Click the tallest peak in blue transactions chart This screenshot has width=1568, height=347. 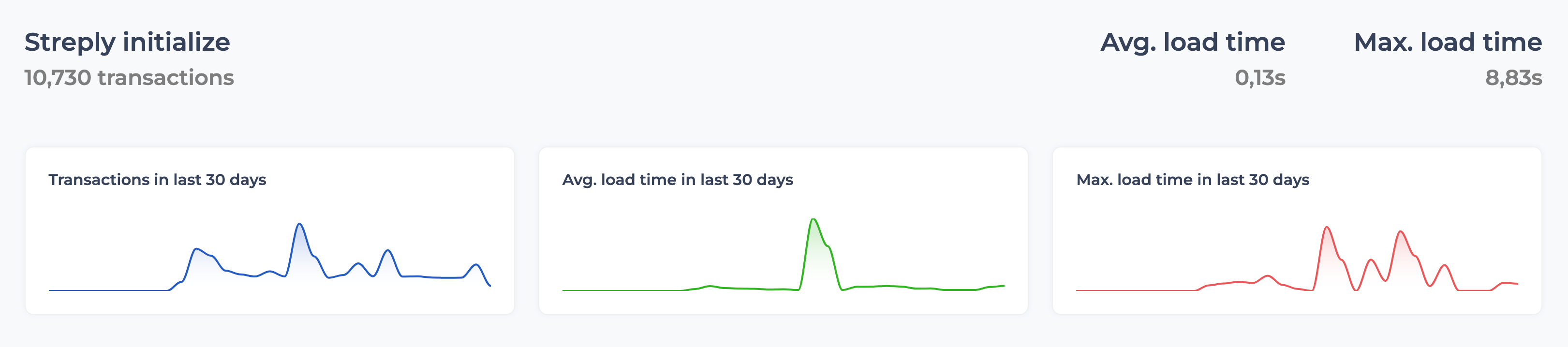pyautogui.click(x=299, y=224)
